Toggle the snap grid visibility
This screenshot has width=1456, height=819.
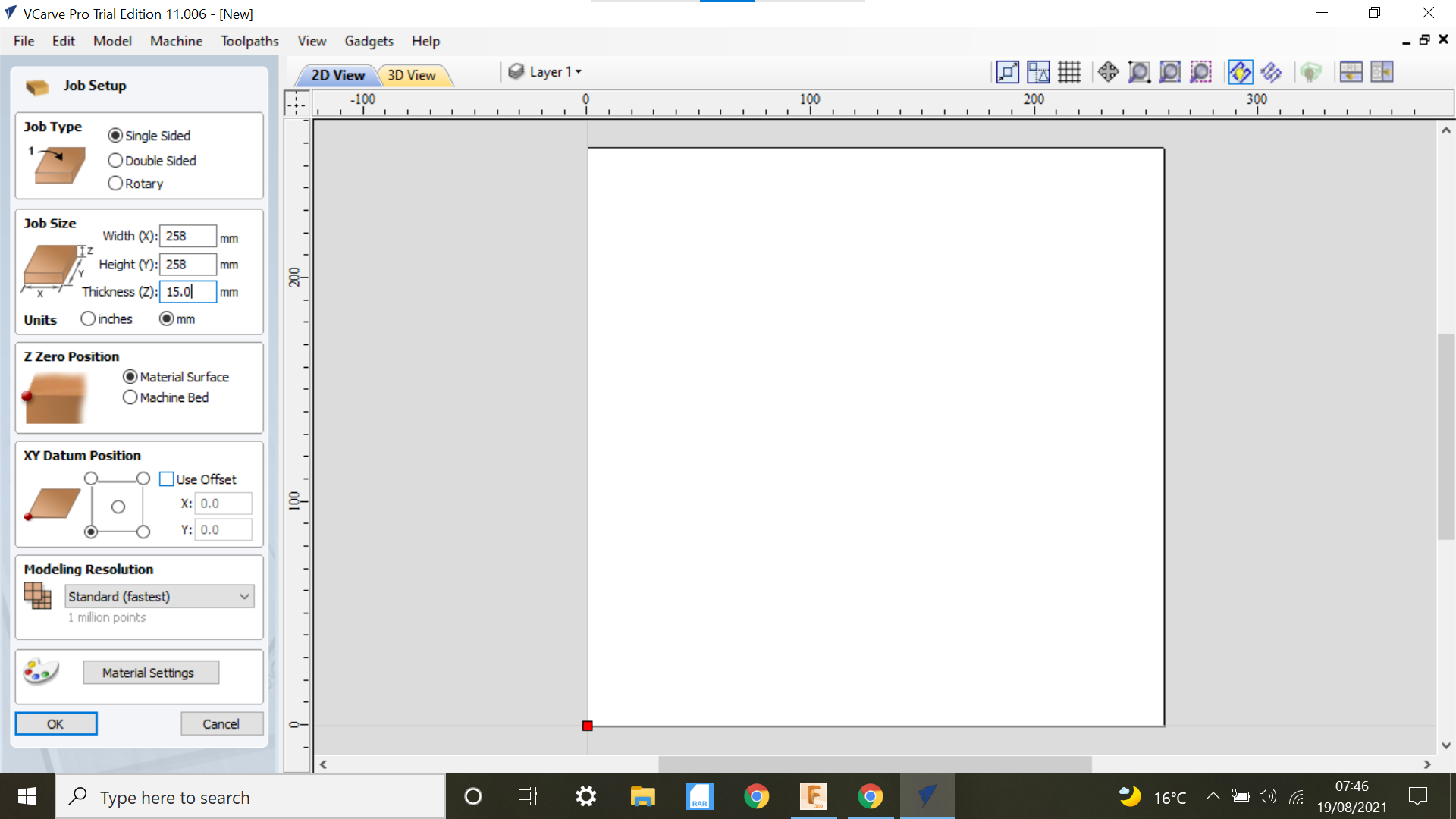(1069, 72)
